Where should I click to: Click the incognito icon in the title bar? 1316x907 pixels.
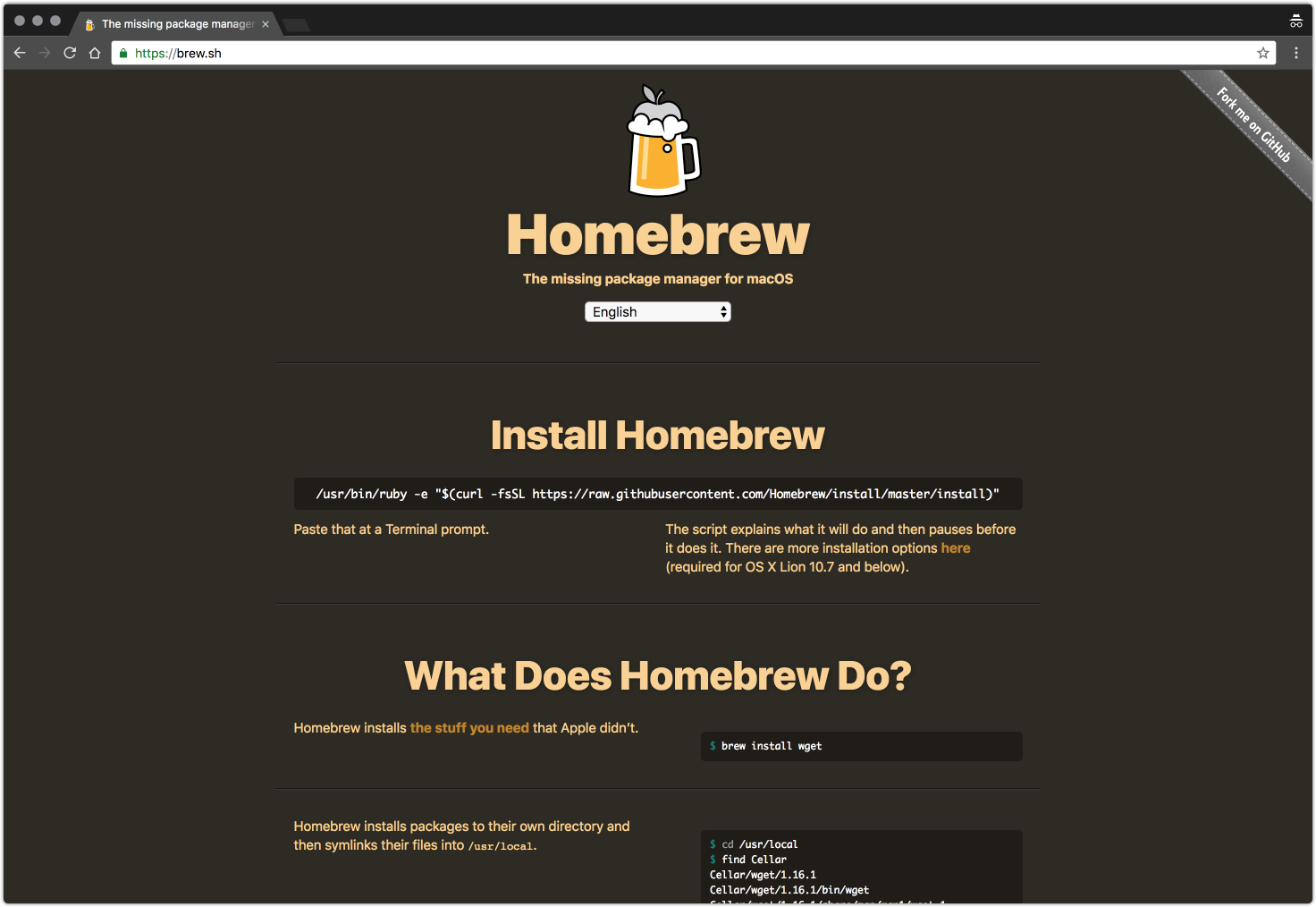coord(1295,21)
